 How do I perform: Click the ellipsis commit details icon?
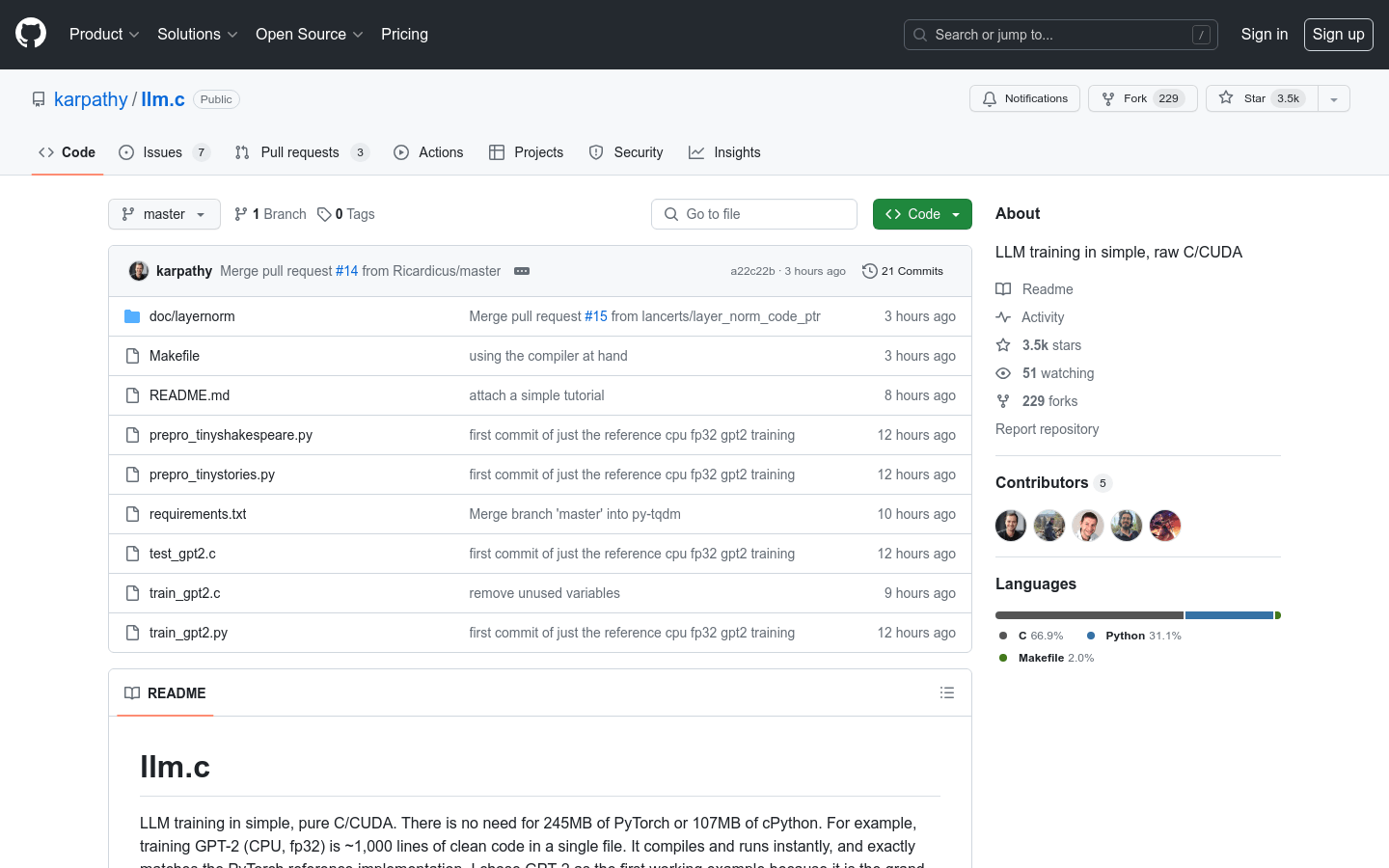(522, 271)
